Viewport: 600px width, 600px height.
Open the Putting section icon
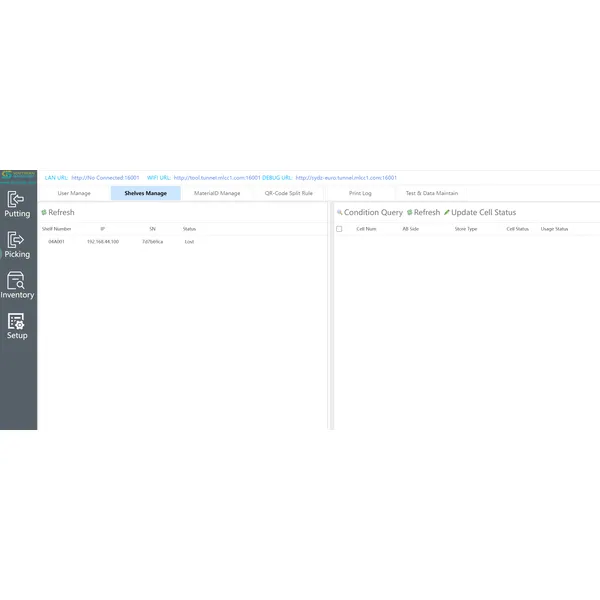pos(17,200)
